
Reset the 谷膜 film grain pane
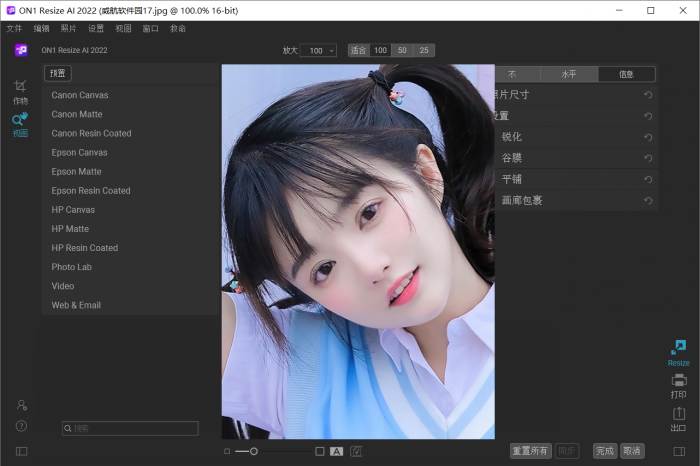pos(648,158)
